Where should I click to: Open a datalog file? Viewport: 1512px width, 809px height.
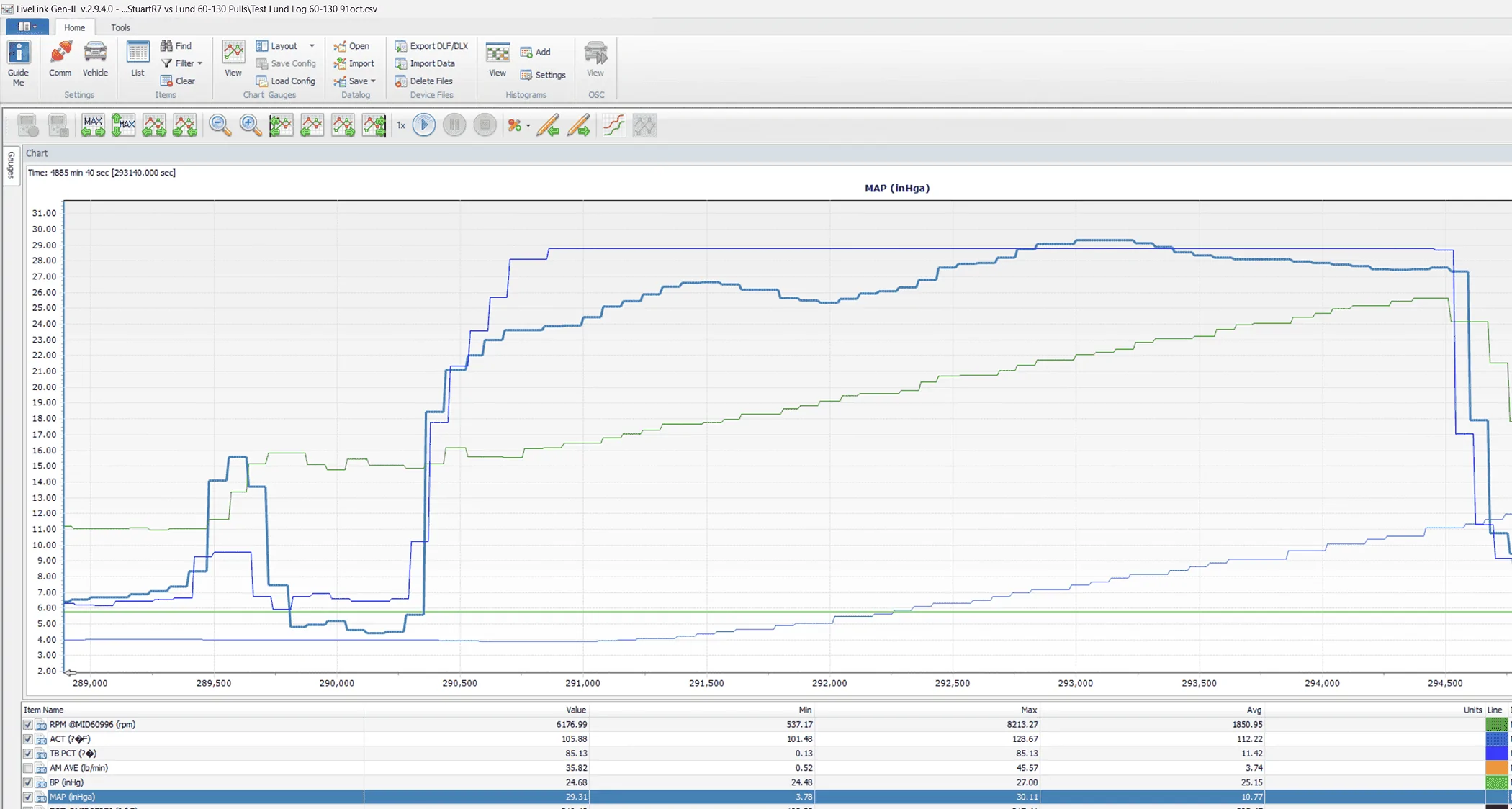(x=352, y=45)
